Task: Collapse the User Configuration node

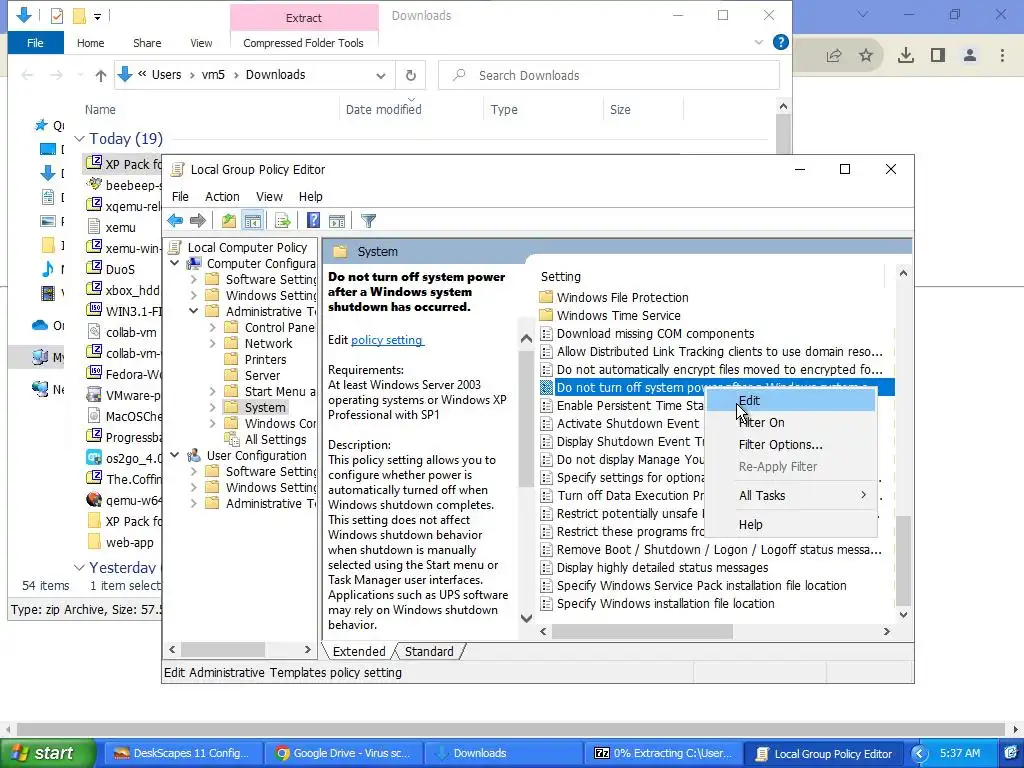Action: [175, 455]
